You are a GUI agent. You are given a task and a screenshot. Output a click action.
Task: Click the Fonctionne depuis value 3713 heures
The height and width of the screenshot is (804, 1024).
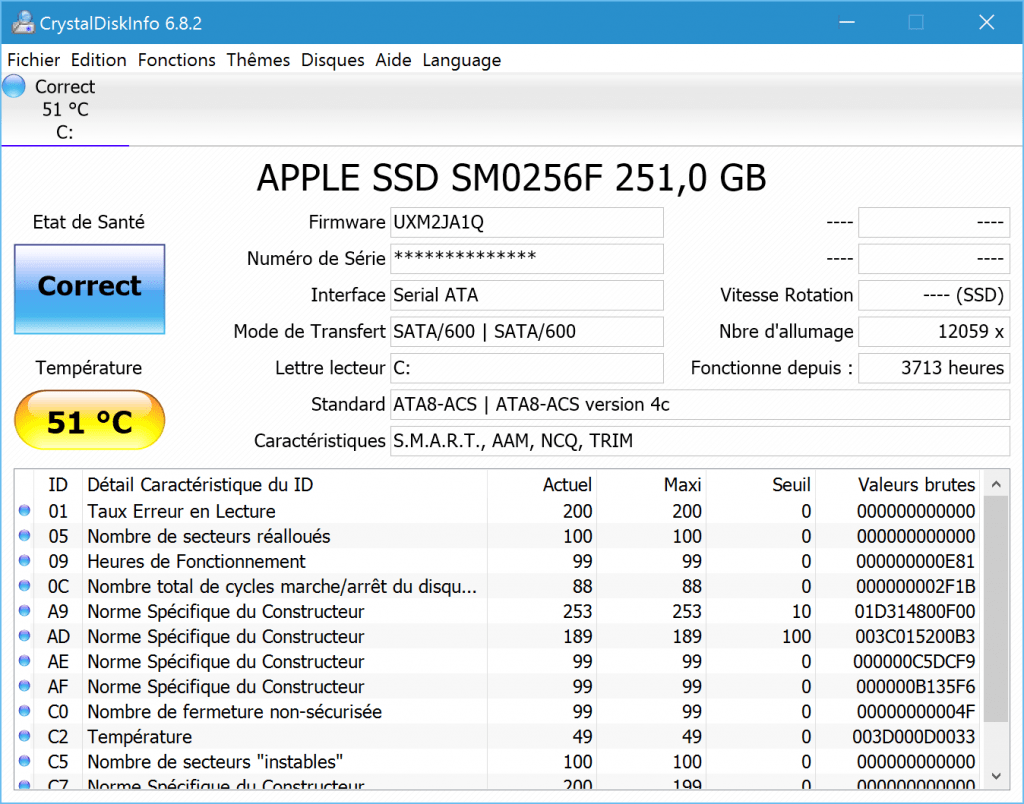click(x=934, y=368)
